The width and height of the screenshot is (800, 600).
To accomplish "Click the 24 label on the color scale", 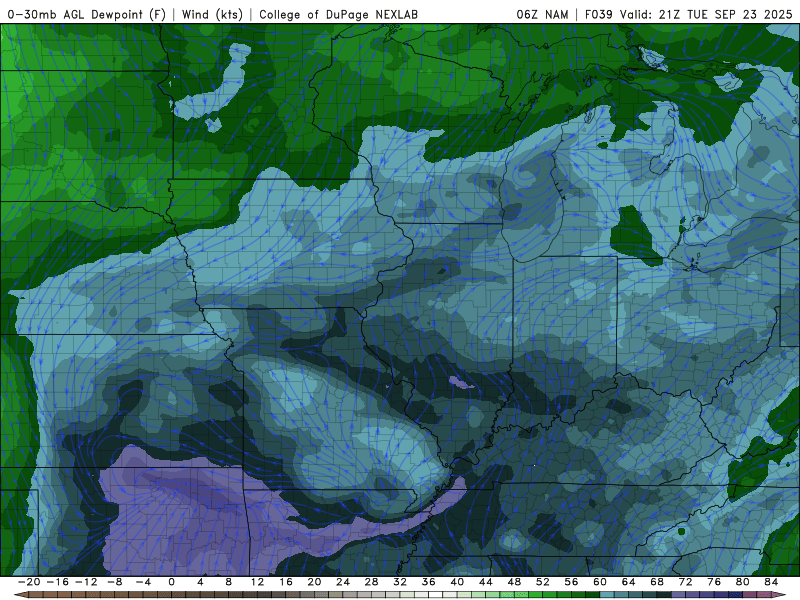I will (x=343, y=582).
